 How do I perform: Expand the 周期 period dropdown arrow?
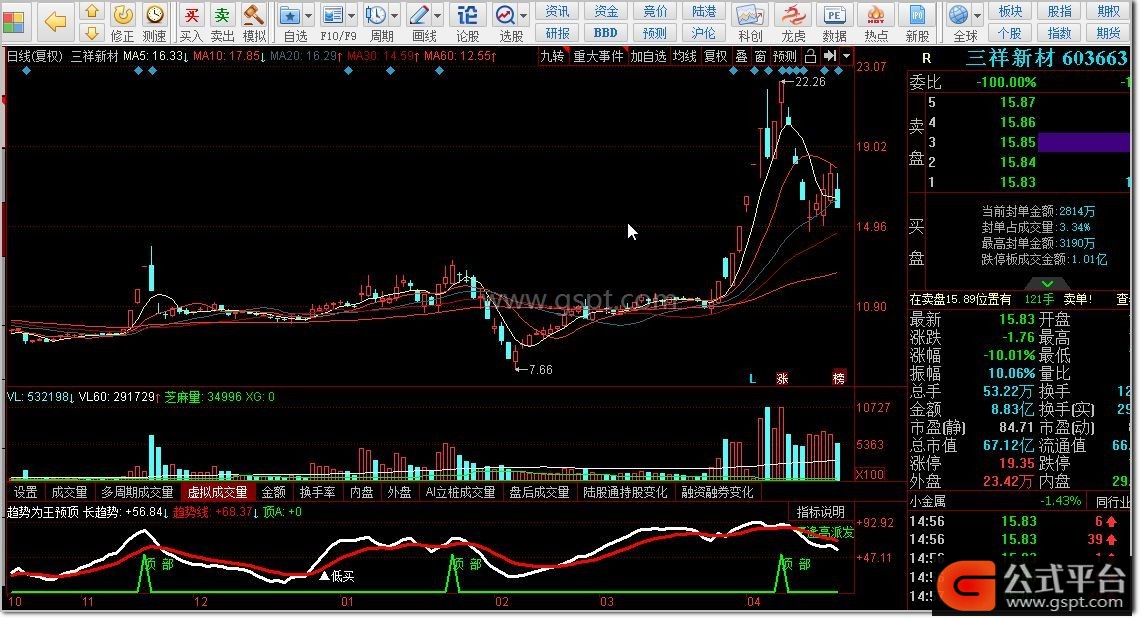coord(394,16)
